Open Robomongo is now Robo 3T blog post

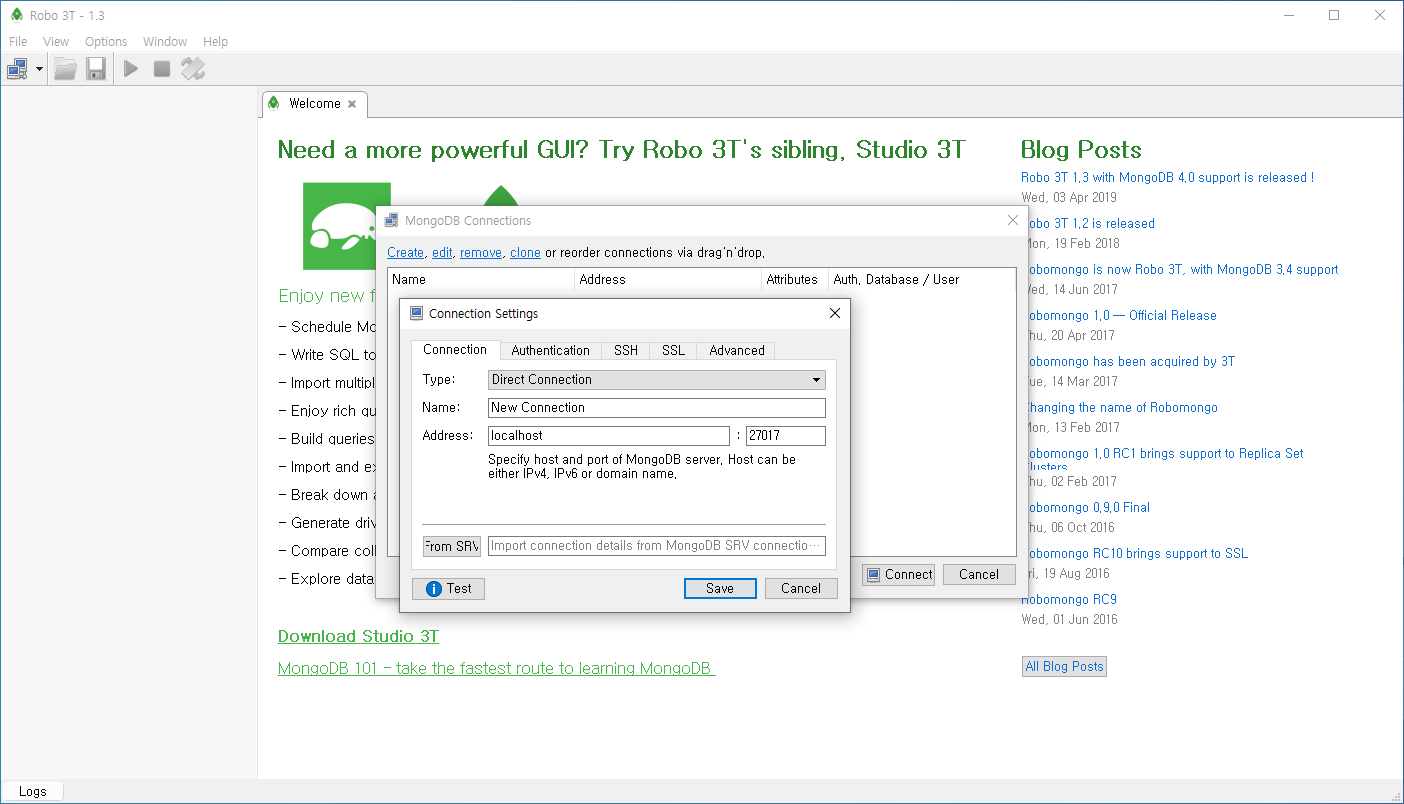coord(1180,269)
